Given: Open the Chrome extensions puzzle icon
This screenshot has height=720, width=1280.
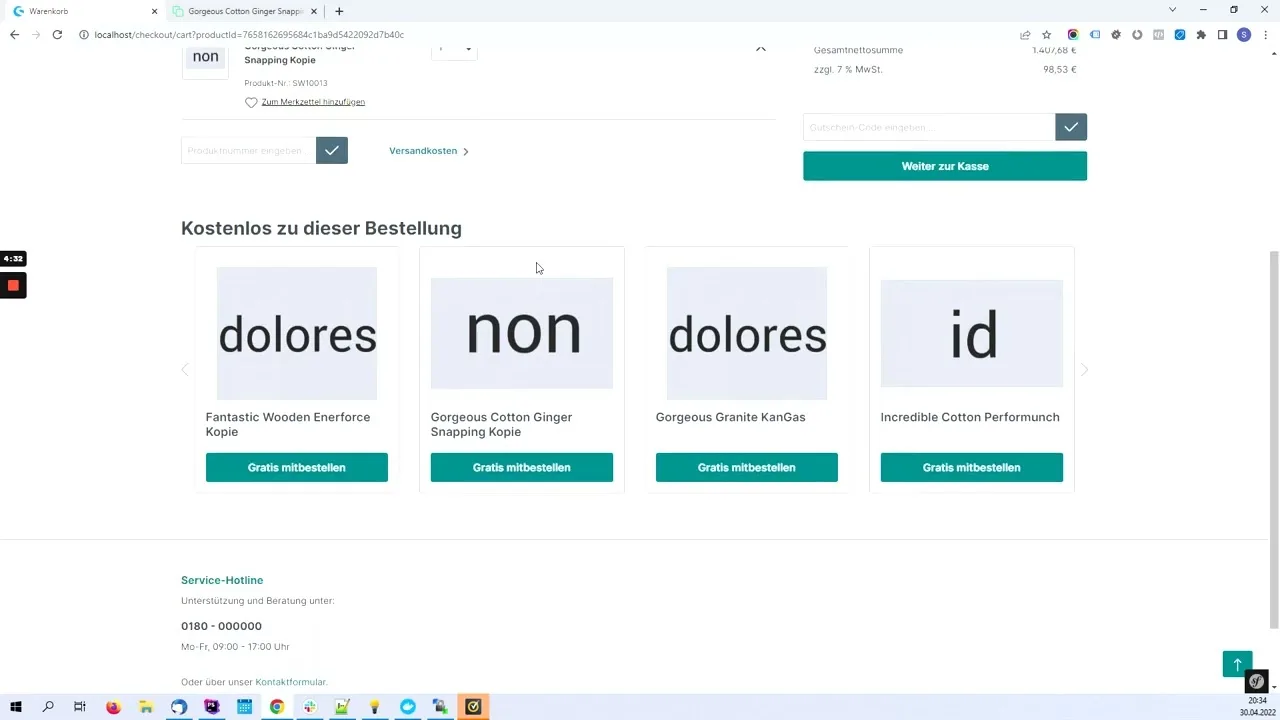Looking at the screenshot, I should (x=1201, y=35).
